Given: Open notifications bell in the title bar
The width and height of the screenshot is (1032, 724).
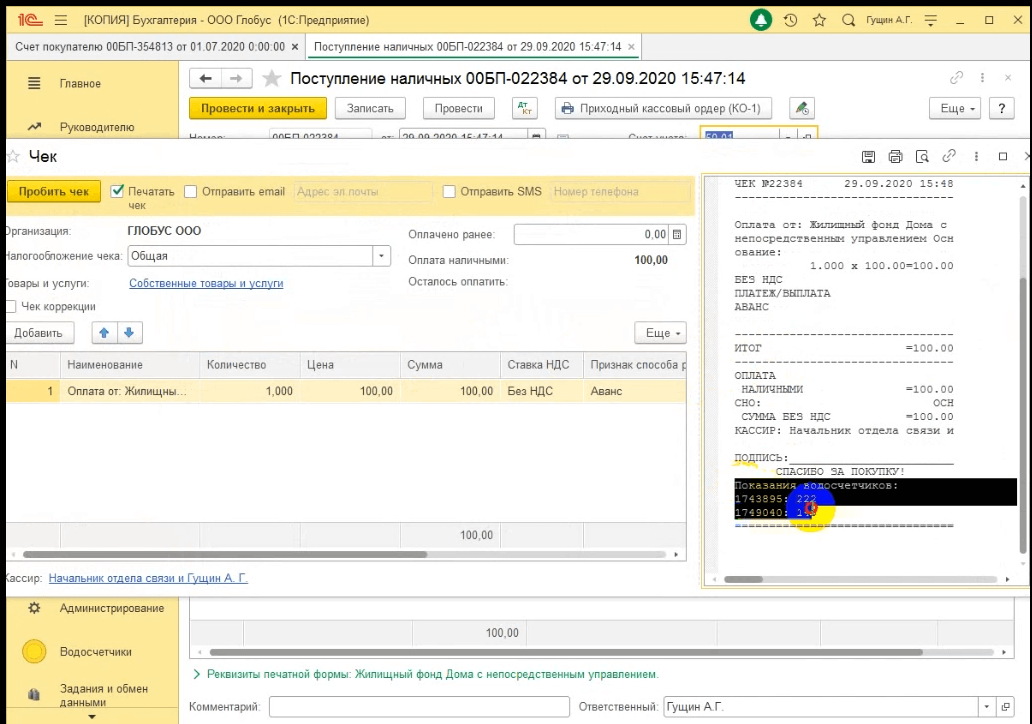Looking at the screenshot, I should (761, 20).
